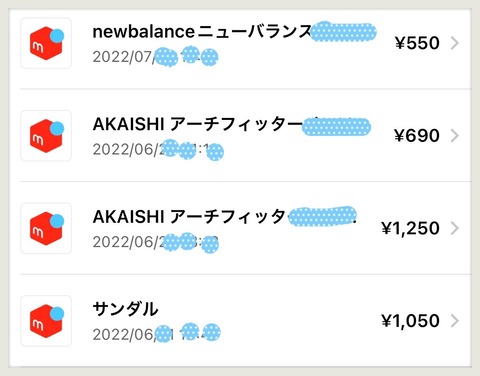Tap Mercari icon beside newbalance entry
The width and height of the screenshot is (480, 376).
point(46,43)
